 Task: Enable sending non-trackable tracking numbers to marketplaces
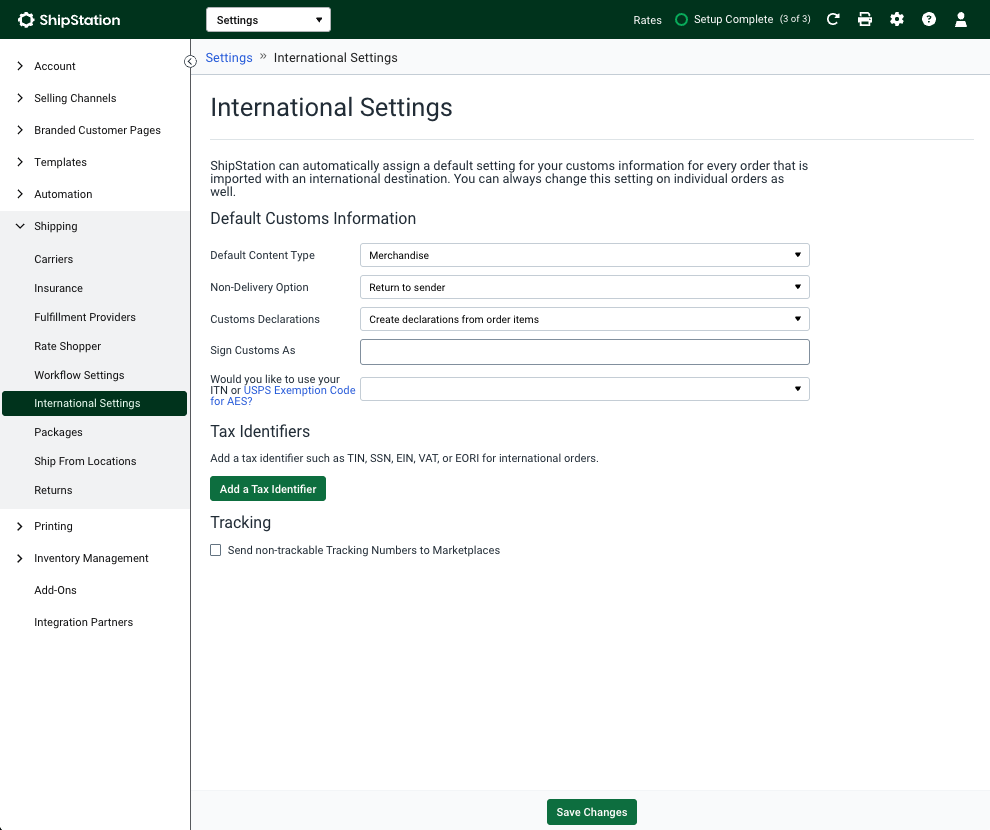coord(216,550)
